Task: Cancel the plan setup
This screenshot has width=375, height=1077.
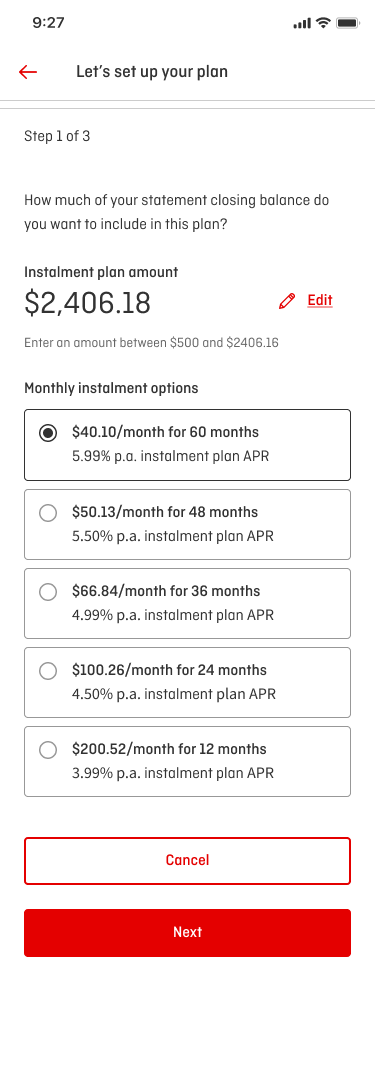Action: coord(188,861)
